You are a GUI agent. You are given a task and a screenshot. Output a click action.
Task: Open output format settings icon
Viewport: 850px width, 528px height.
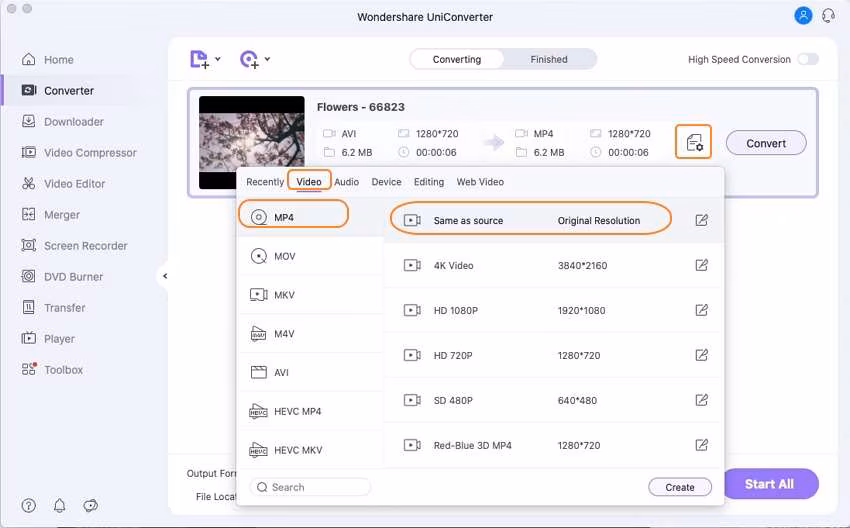coord(693,142)
